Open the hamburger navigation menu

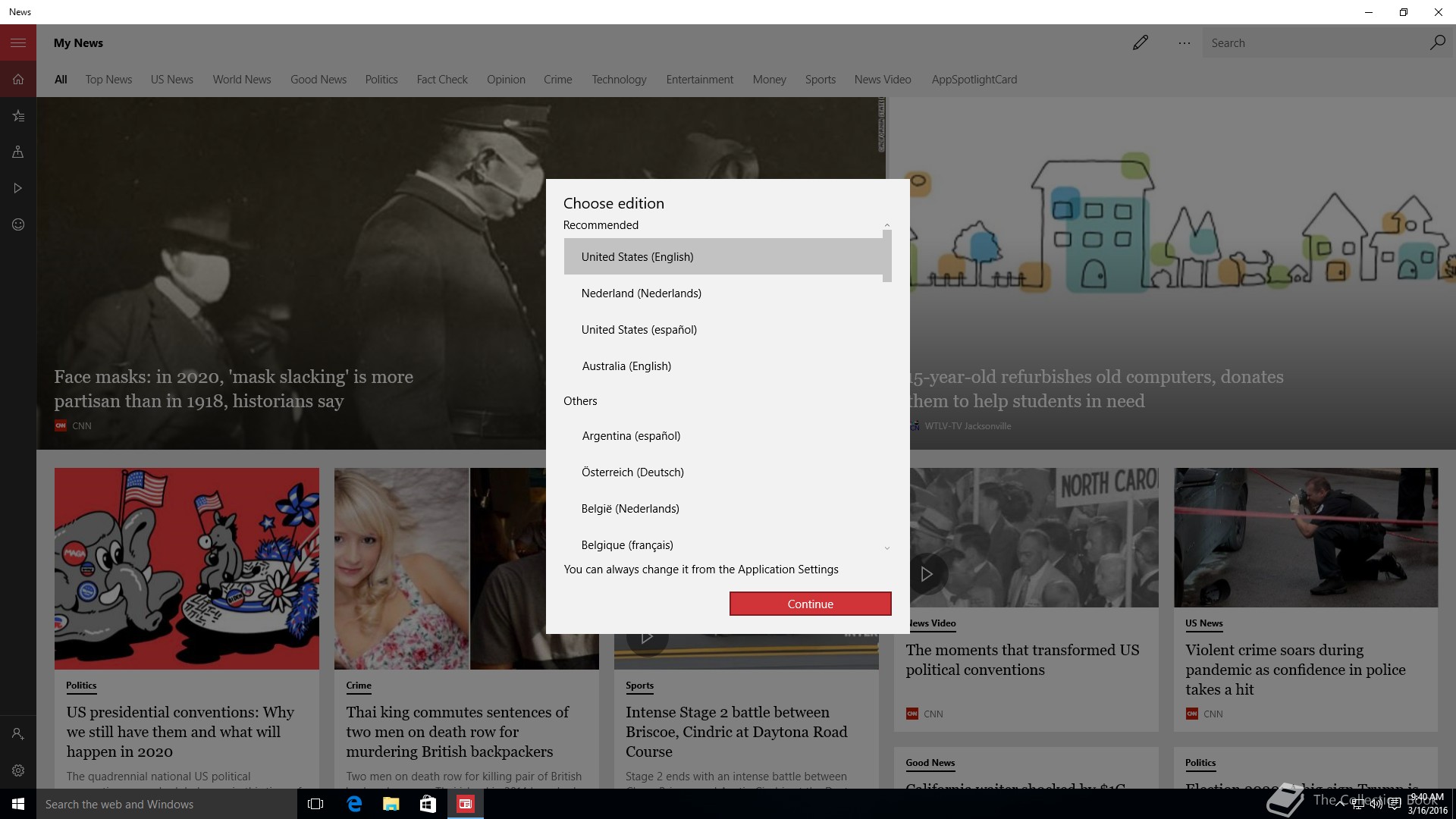point(18,42)
